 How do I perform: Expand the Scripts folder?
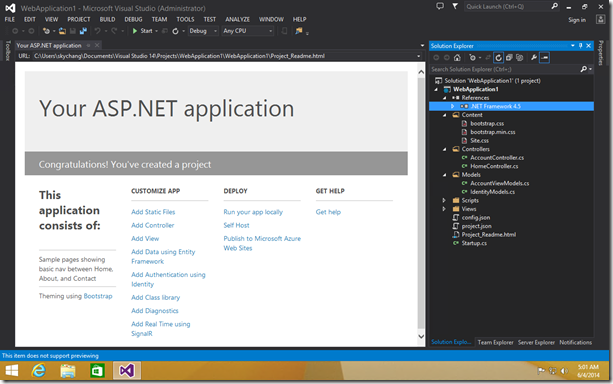444,201
